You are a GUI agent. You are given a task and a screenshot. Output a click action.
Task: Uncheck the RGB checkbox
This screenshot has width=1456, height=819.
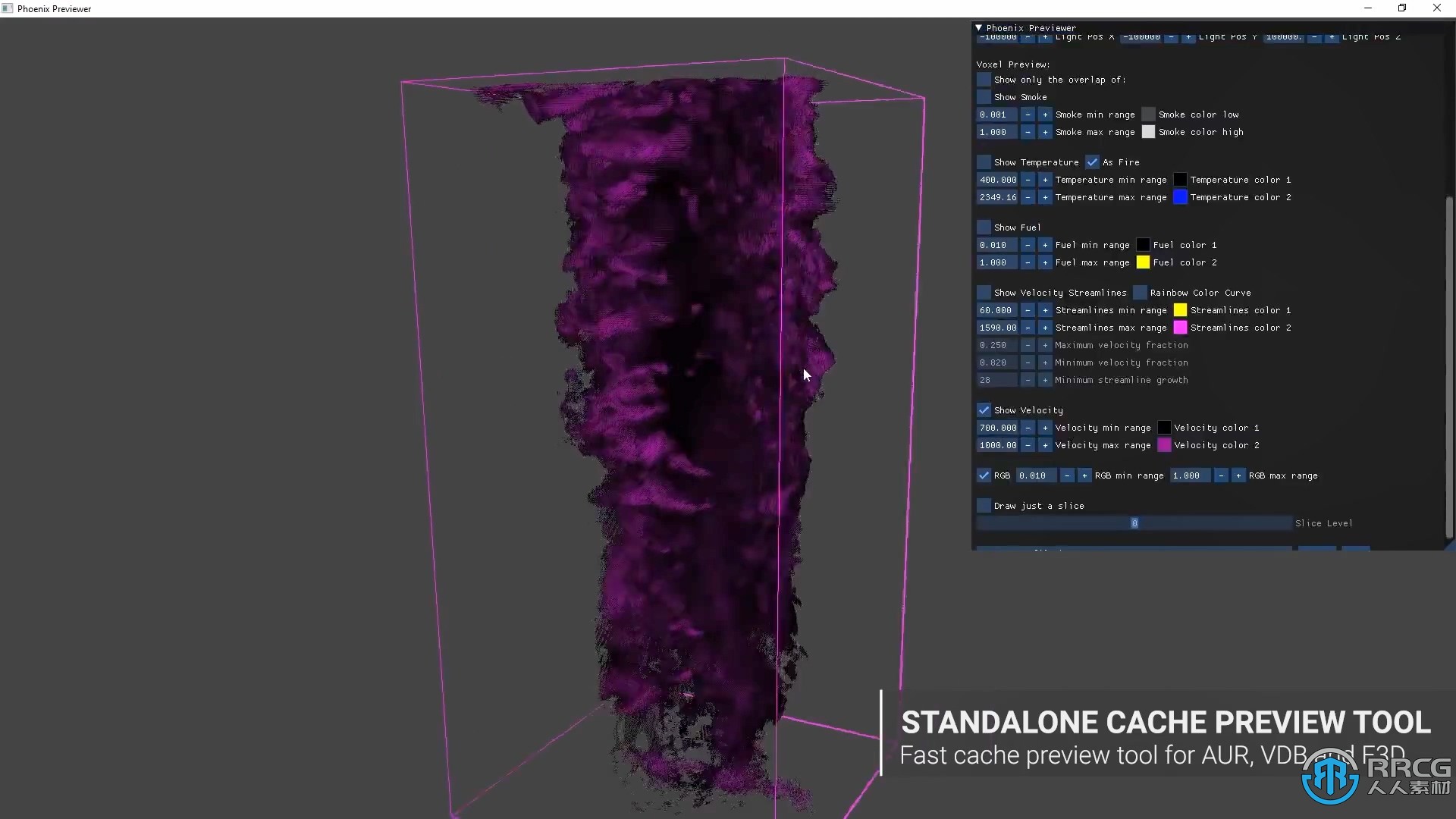point(984,475)
